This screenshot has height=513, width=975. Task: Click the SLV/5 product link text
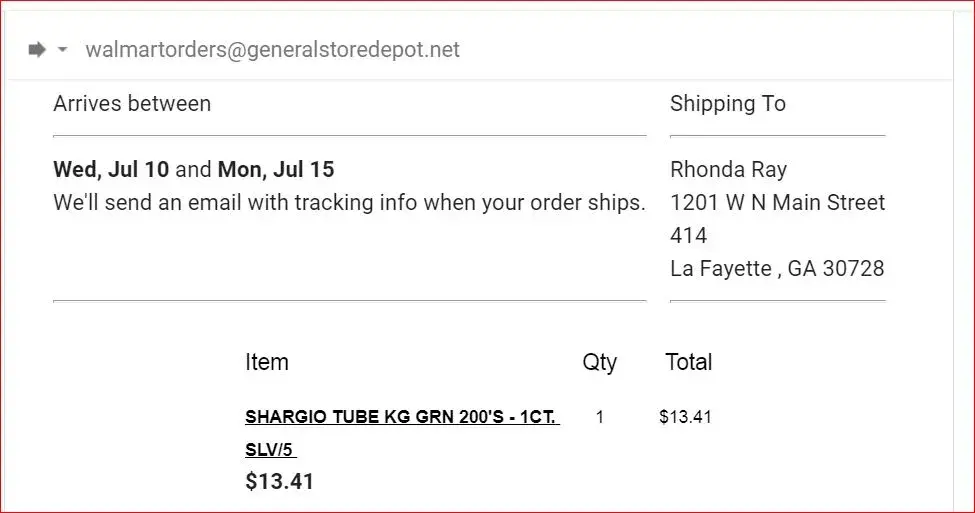click(x=270, y=450)
